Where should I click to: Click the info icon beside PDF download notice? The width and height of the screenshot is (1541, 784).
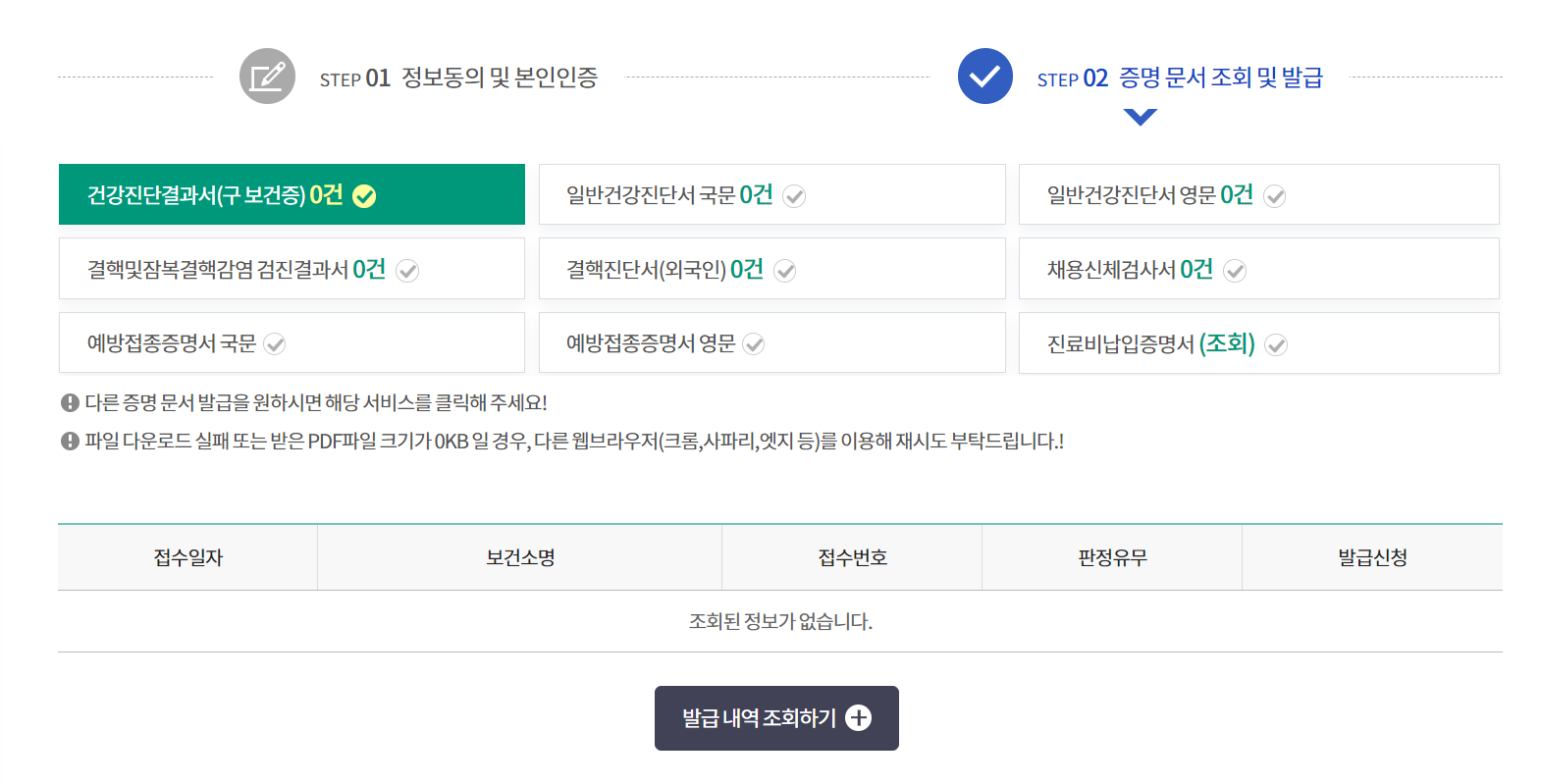pos(68,442)
